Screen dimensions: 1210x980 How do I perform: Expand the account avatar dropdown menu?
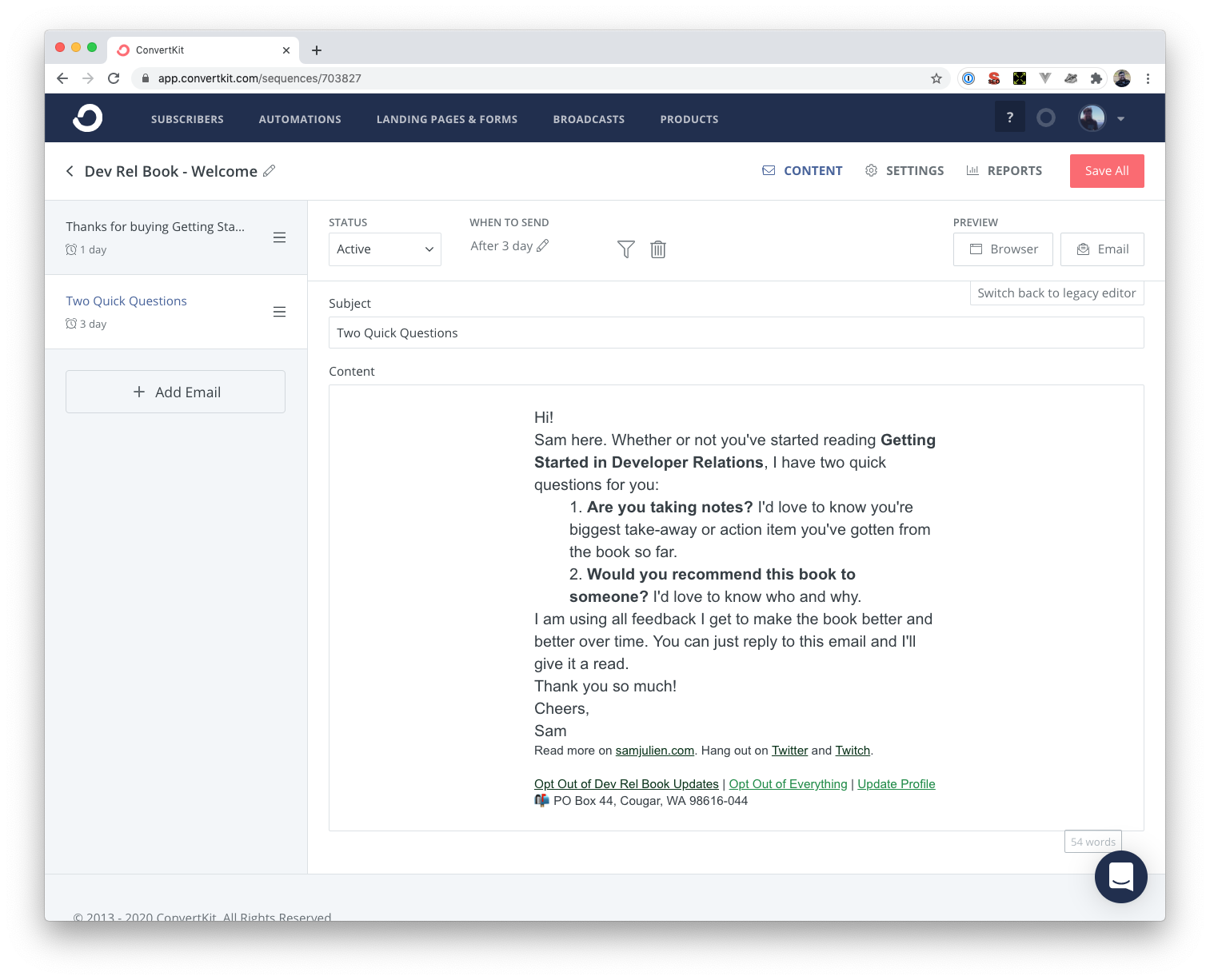[1102, 118]
